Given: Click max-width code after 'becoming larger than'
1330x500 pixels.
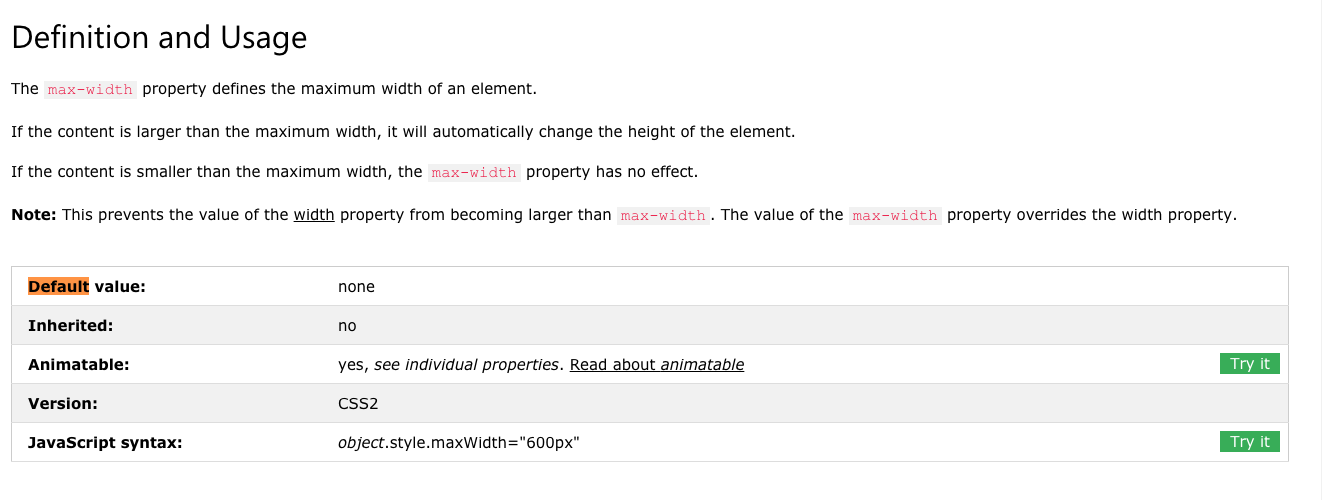Looking at the screenshot, I should (x=663, y=215).
